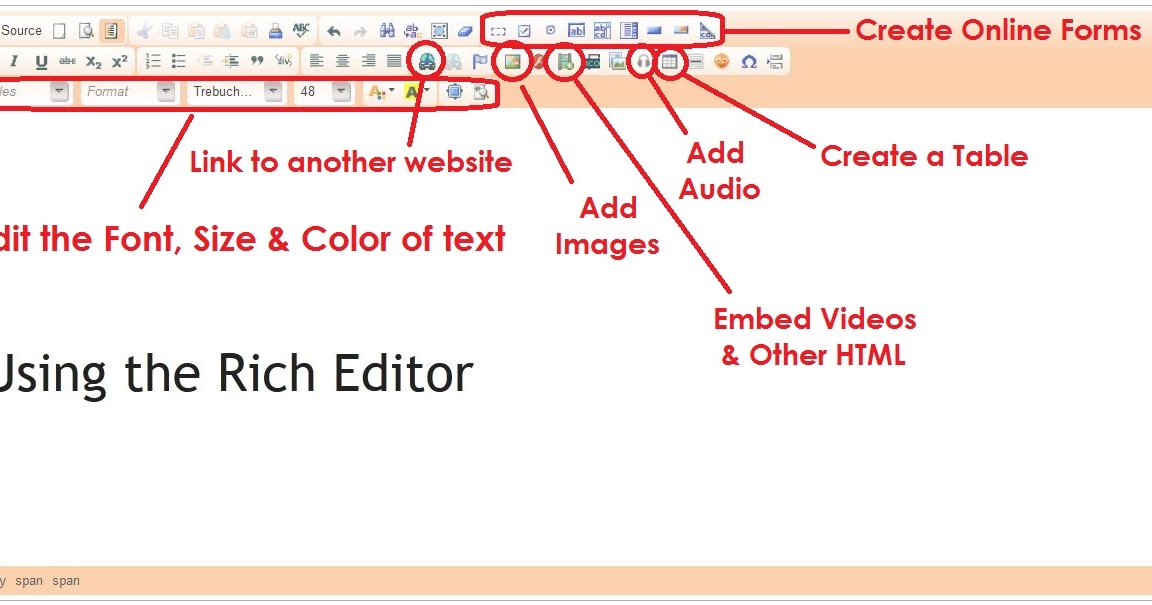Insert a checkbox form field
The height and width of the screenshot is (605, 1152).
pos(524,30)
